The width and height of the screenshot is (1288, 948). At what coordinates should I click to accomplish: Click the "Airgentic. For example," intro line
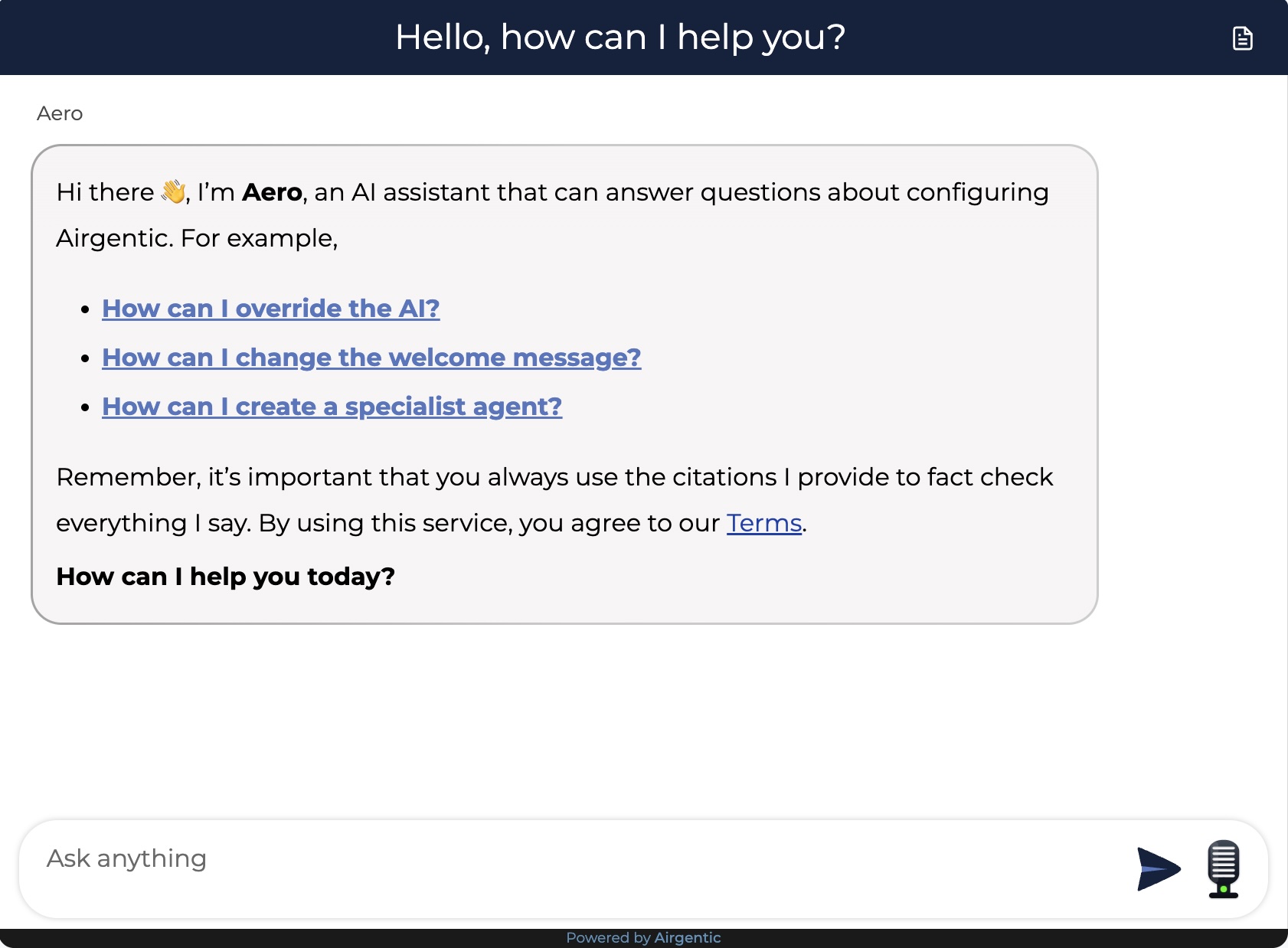(197, 238)
